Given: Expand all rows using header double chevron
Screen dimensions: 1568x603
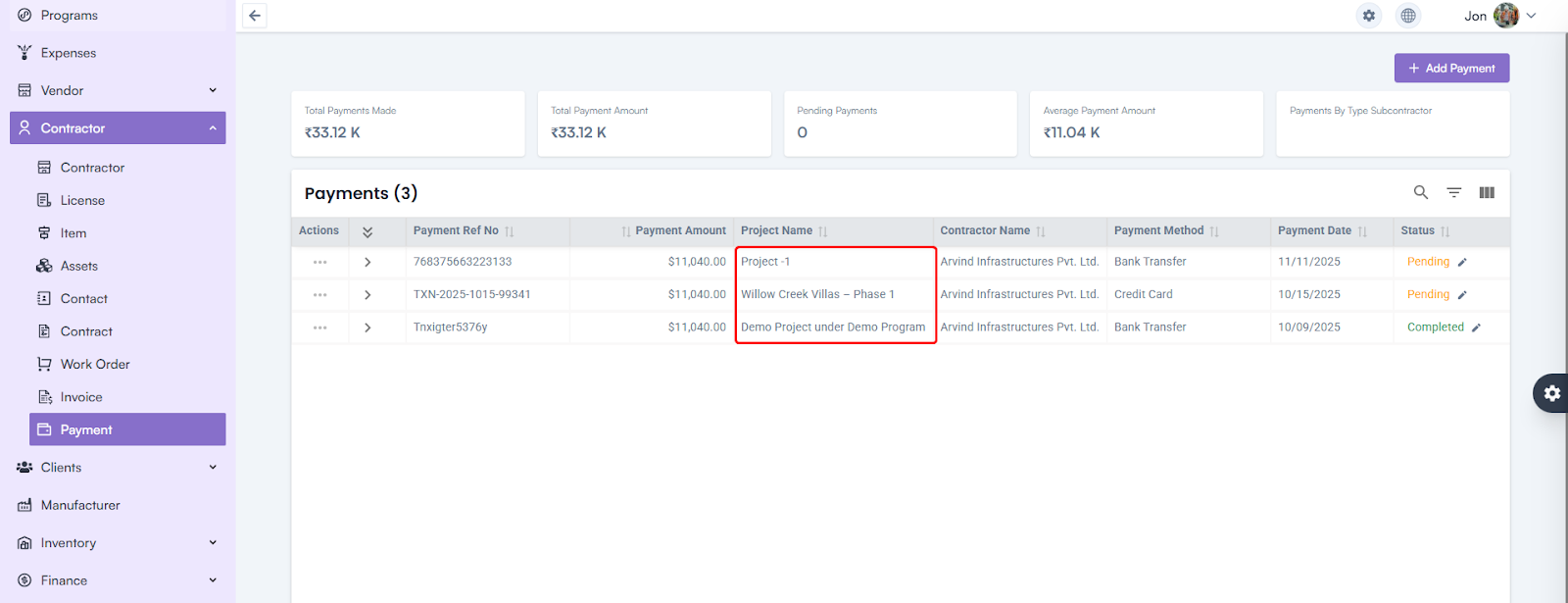Looking at the screenshot, I should pyautogui.click(x=367, y=231).
